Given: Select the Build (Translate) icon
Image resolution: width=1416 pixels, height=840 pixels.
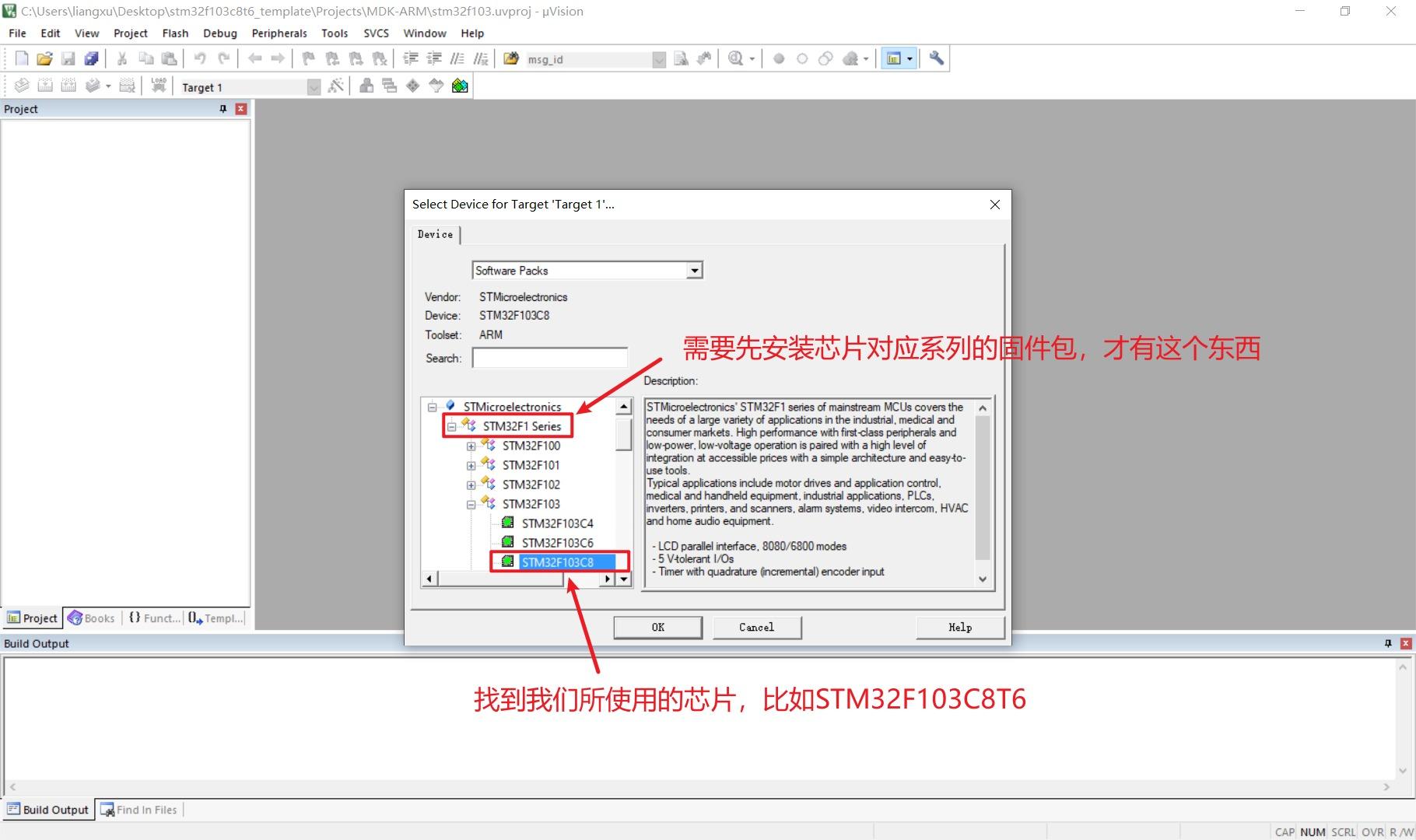Looking at the screenshot, I should pyautogui.click(x=21, y=86).
